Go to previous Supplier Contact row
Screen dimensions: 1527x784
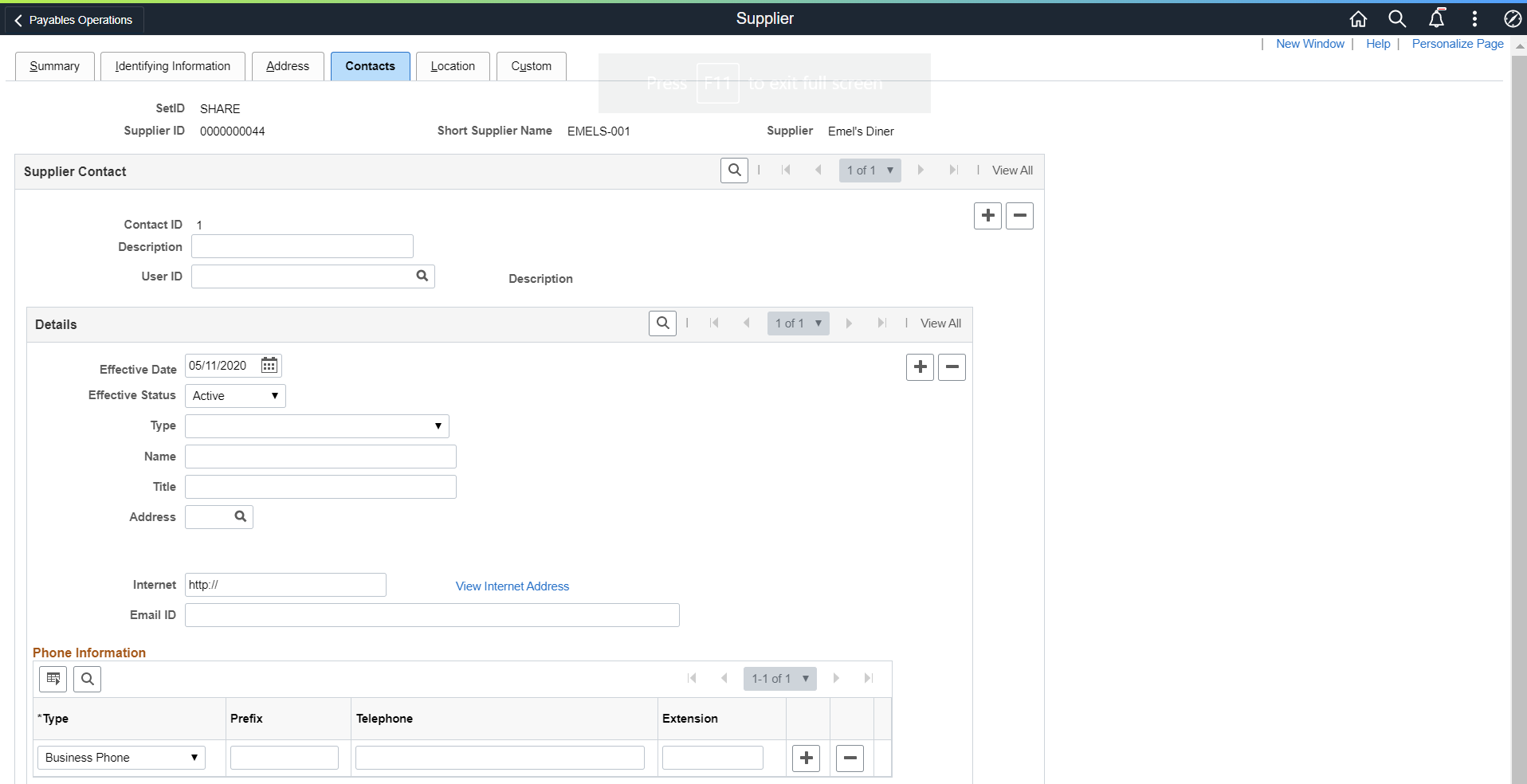click(818, 170)
